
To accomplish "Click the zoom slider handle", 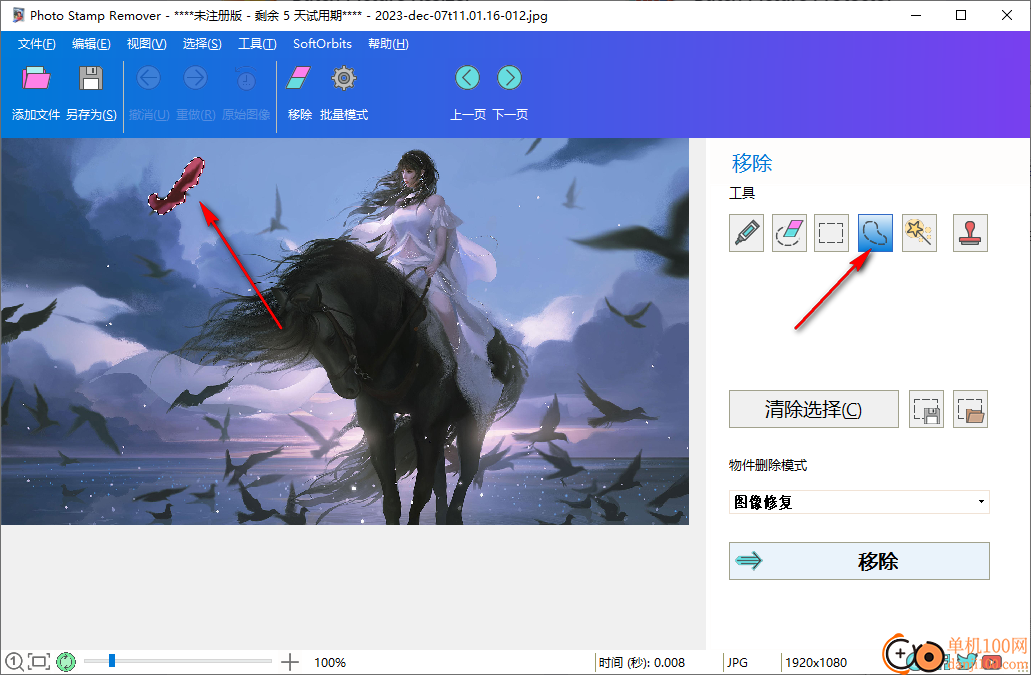I will click(112, 661).
